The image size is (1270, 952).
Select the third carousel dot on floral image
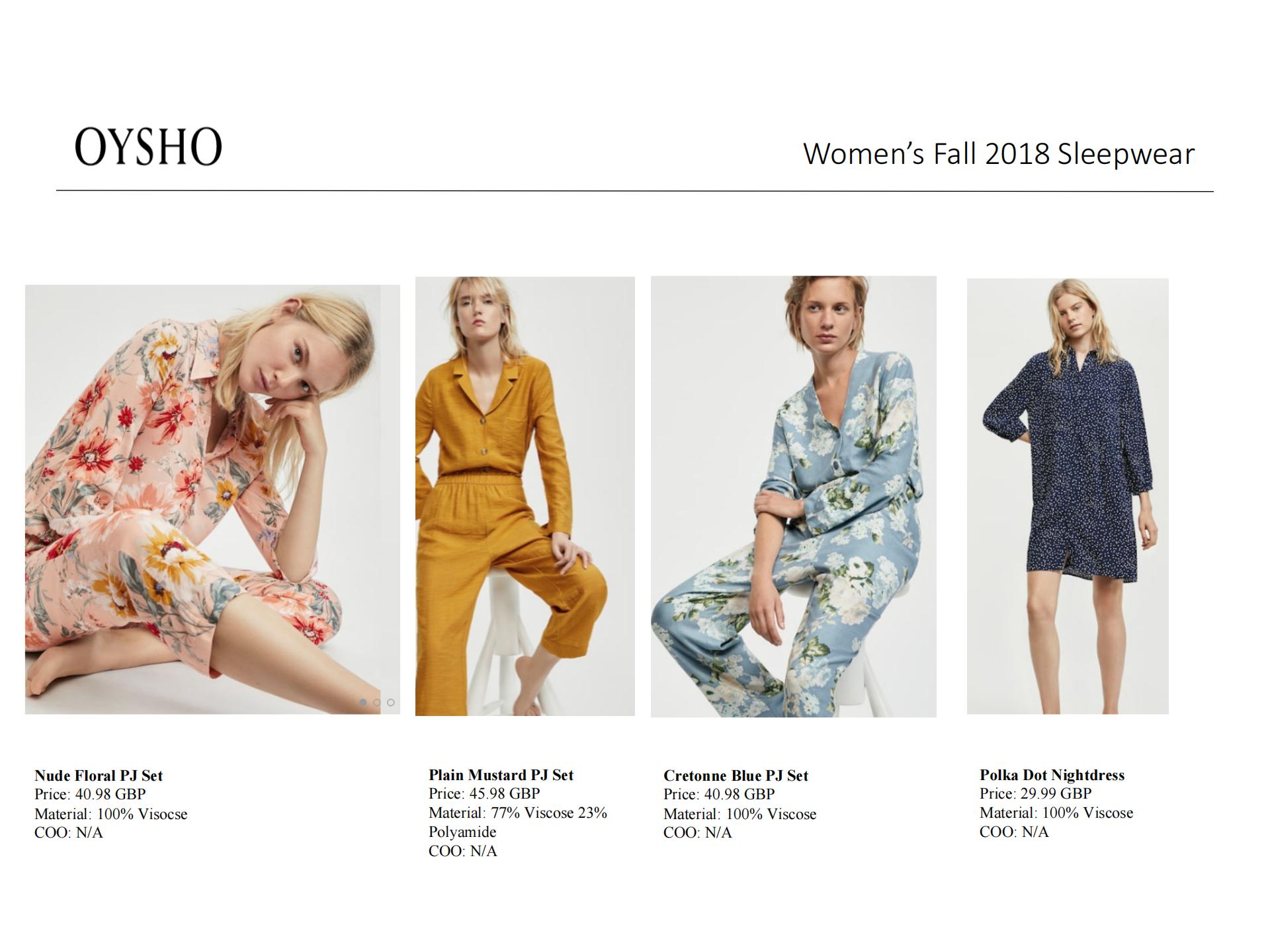(391, 702)
